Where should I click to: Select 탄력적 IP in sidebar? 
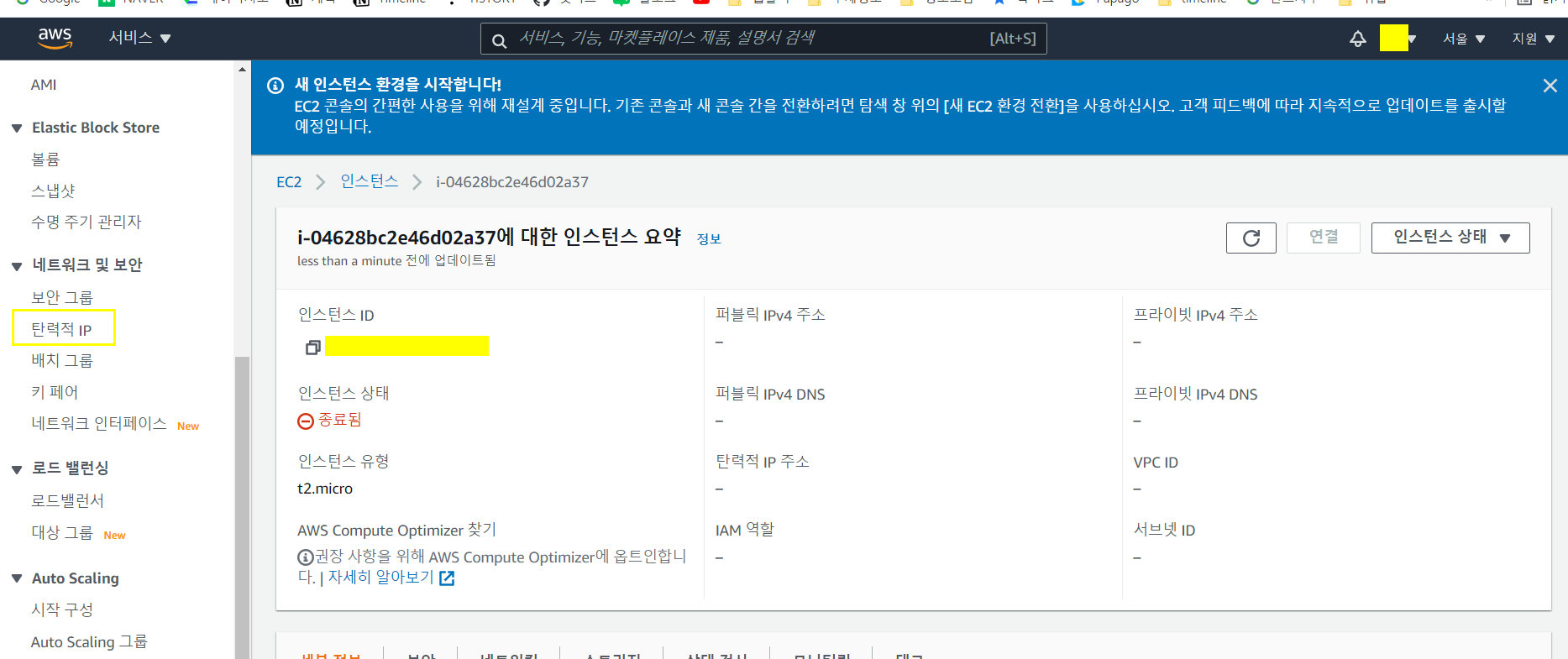(61, 329)
